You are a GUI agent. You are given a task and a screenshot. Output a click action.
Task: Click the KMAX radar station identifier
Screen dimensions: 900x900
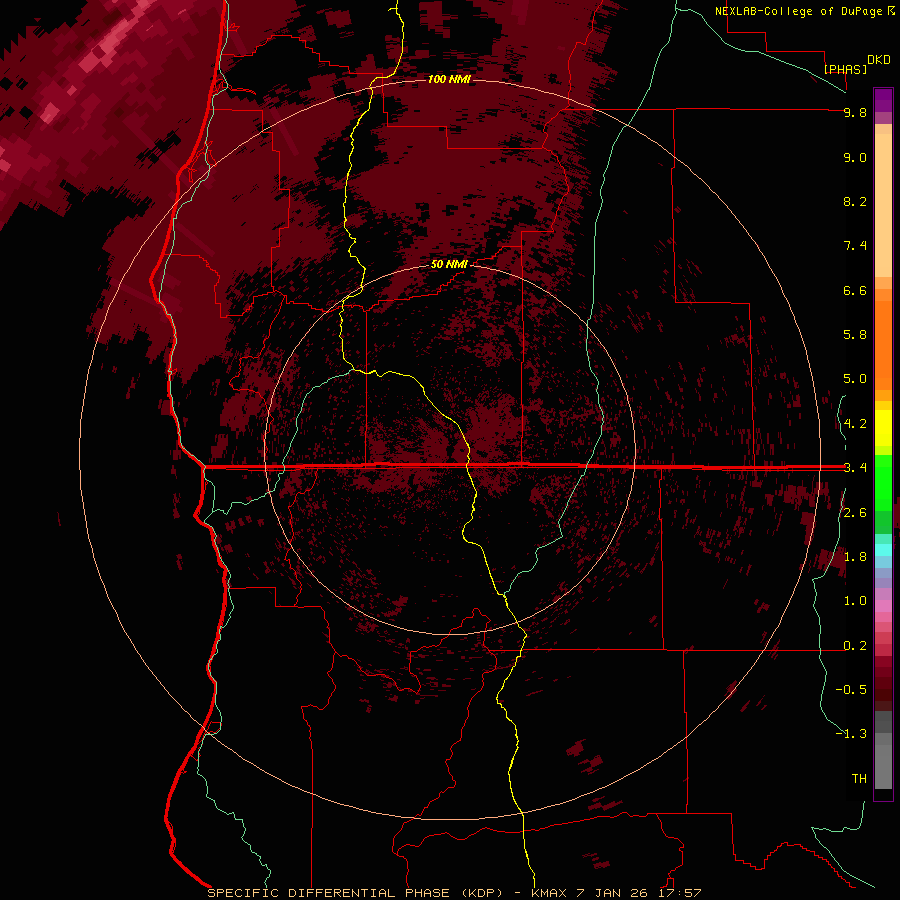click(549, 893)
